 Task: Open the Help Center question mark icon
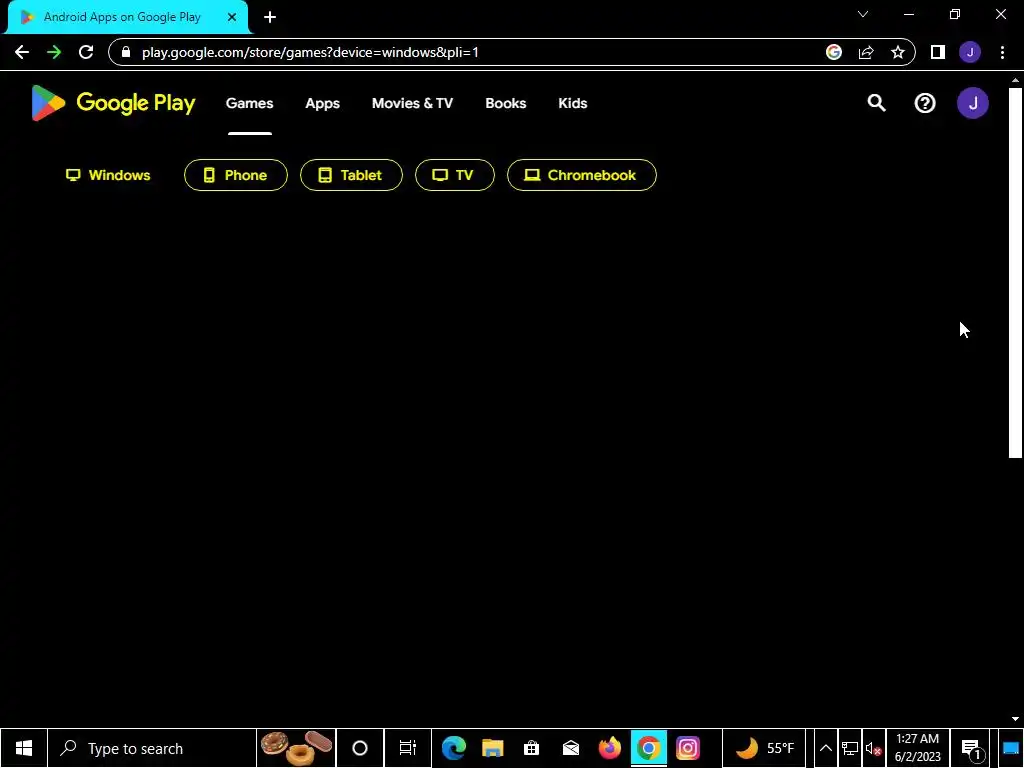tap(925, 103)
